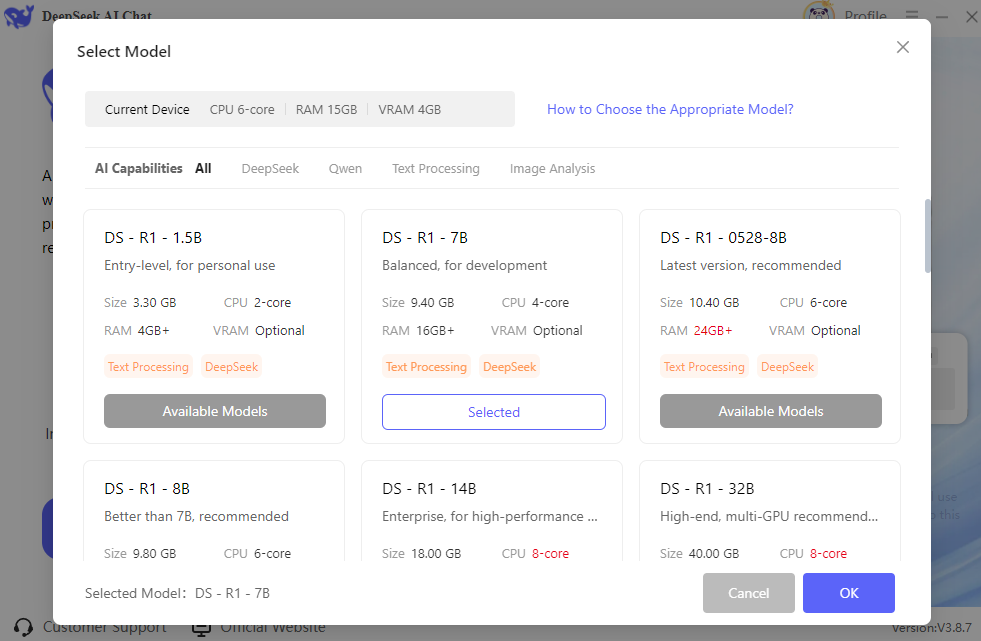Click DeepSeek tag on DS - R1 - 0528-8B card
Image resolution: width=981 pixels, height=641 pixels.
tap(787, 366)
